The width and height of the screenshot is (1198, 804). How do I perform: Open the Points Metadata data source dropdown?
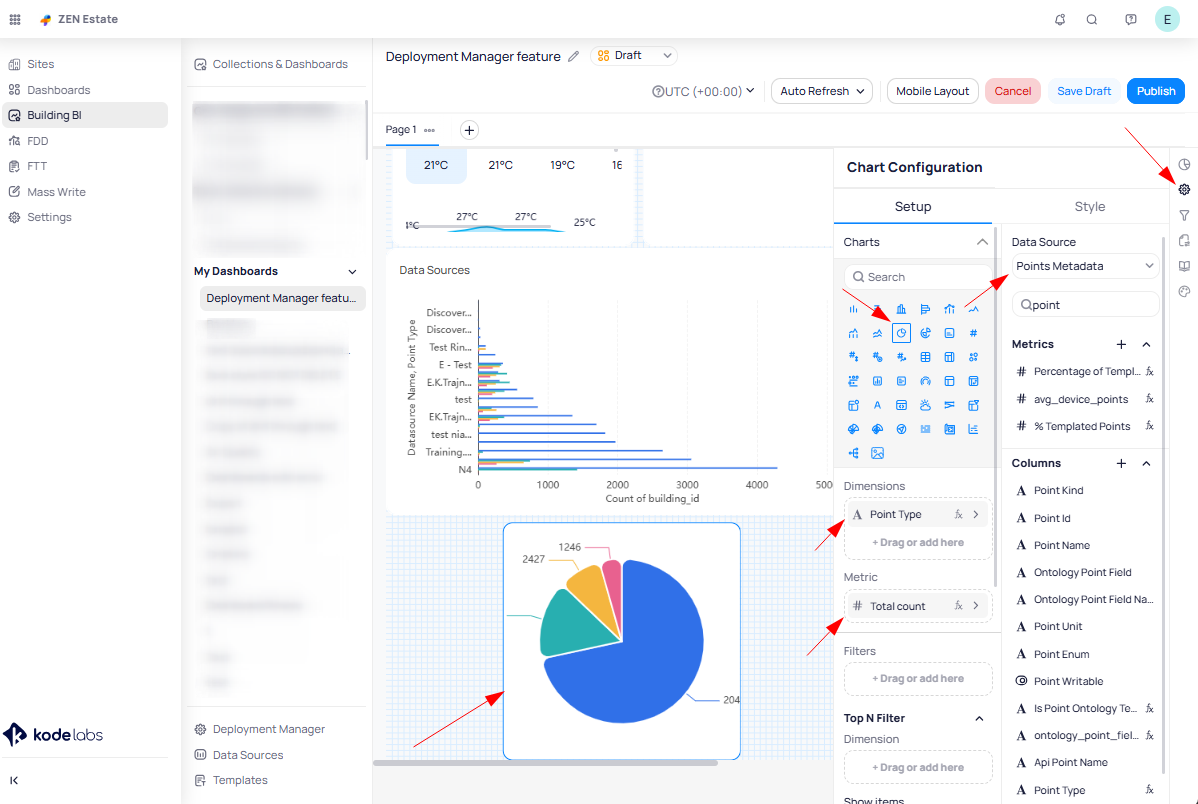tap(1085, 266)
